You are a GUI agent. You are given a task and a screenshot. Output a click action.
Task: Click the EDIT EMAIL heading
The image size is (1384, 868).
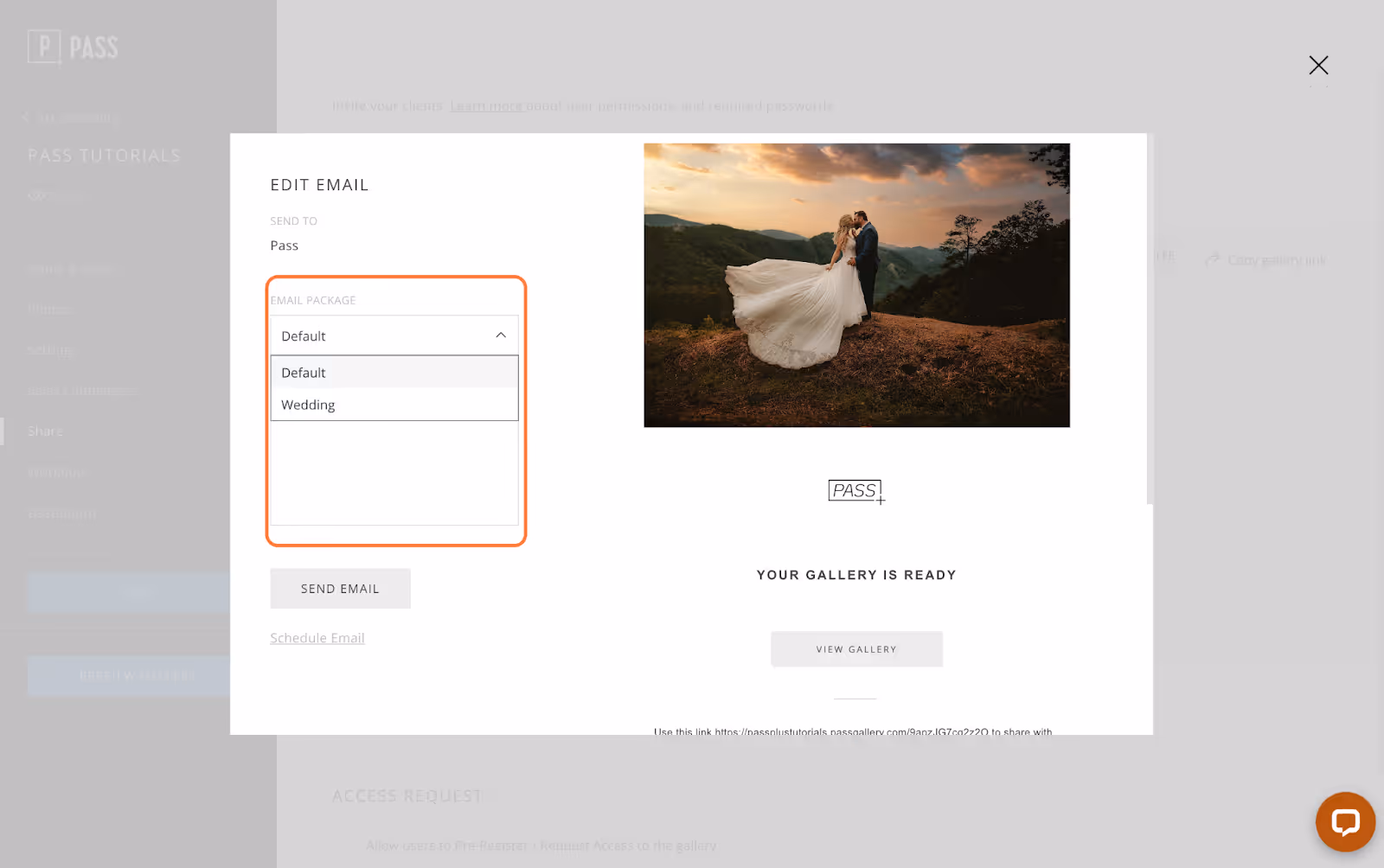coord(319,185)
